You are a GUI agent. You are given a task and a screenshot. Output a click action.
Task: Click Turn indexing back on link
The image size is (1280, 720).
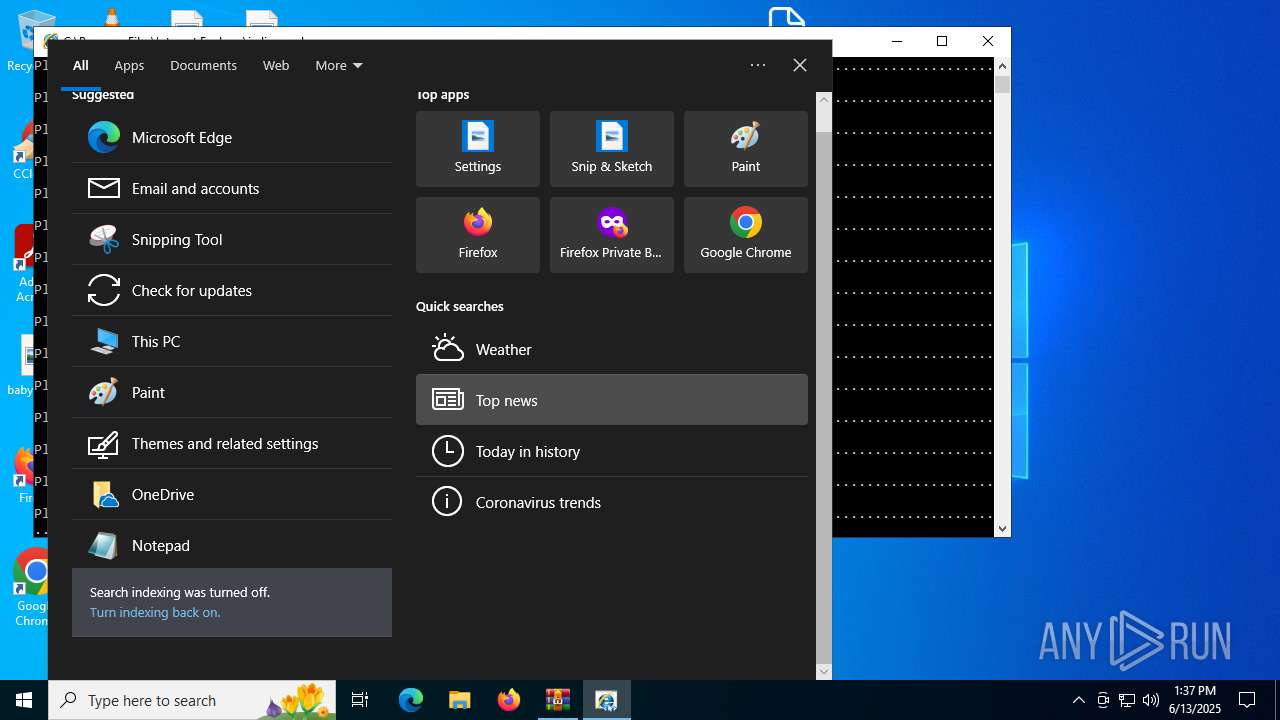pyautogui.click(x=155, y=612)
